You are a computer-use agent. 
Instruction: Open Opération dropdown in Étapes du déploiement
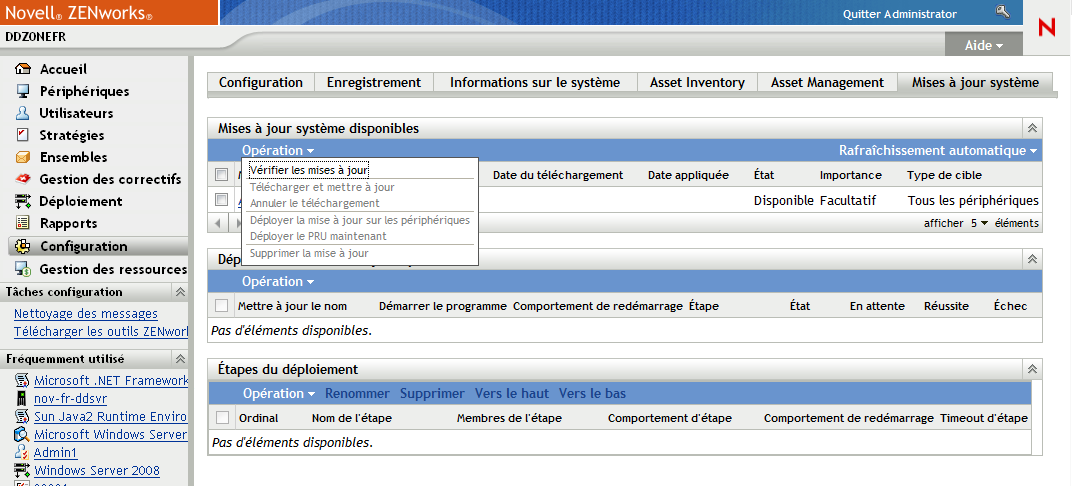tap(279, 394)
